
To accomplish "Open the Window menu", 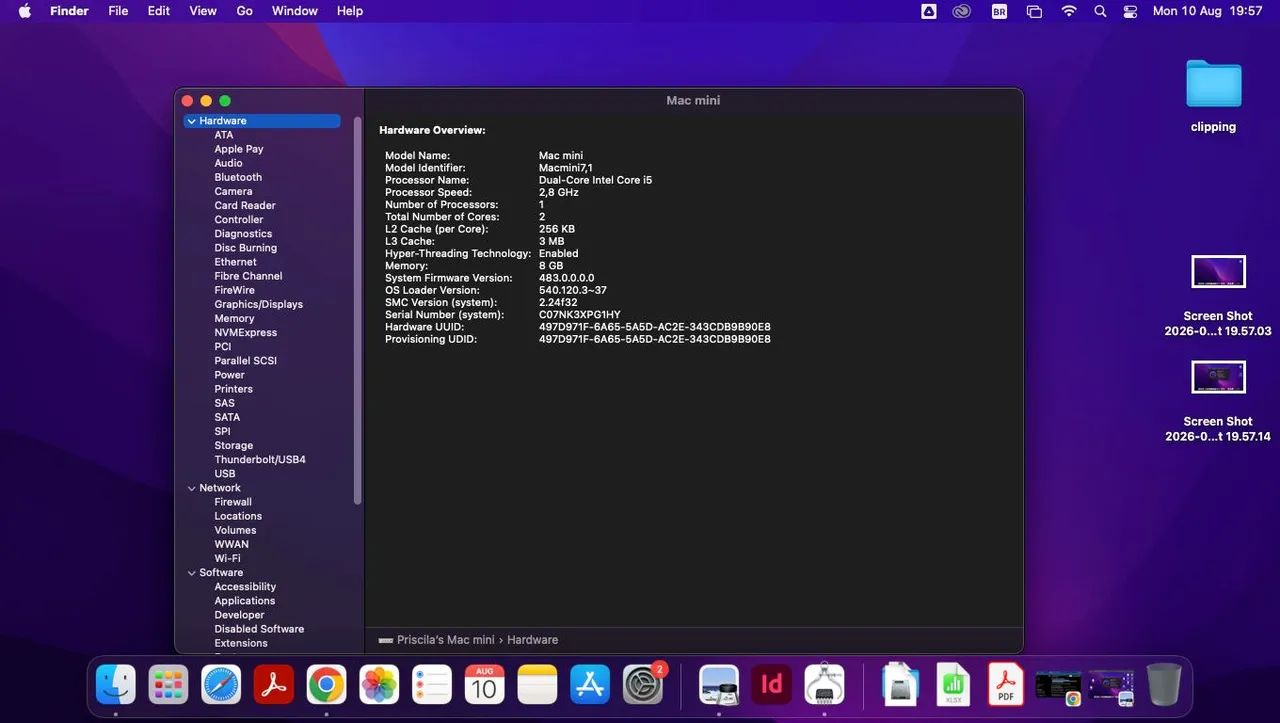I will [295, 11].
